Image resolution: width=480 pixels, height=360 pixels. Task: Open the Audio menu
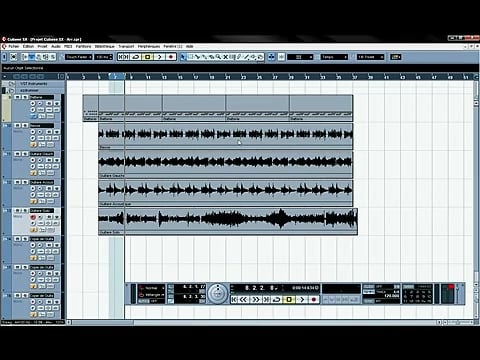(x=56, y=46)
